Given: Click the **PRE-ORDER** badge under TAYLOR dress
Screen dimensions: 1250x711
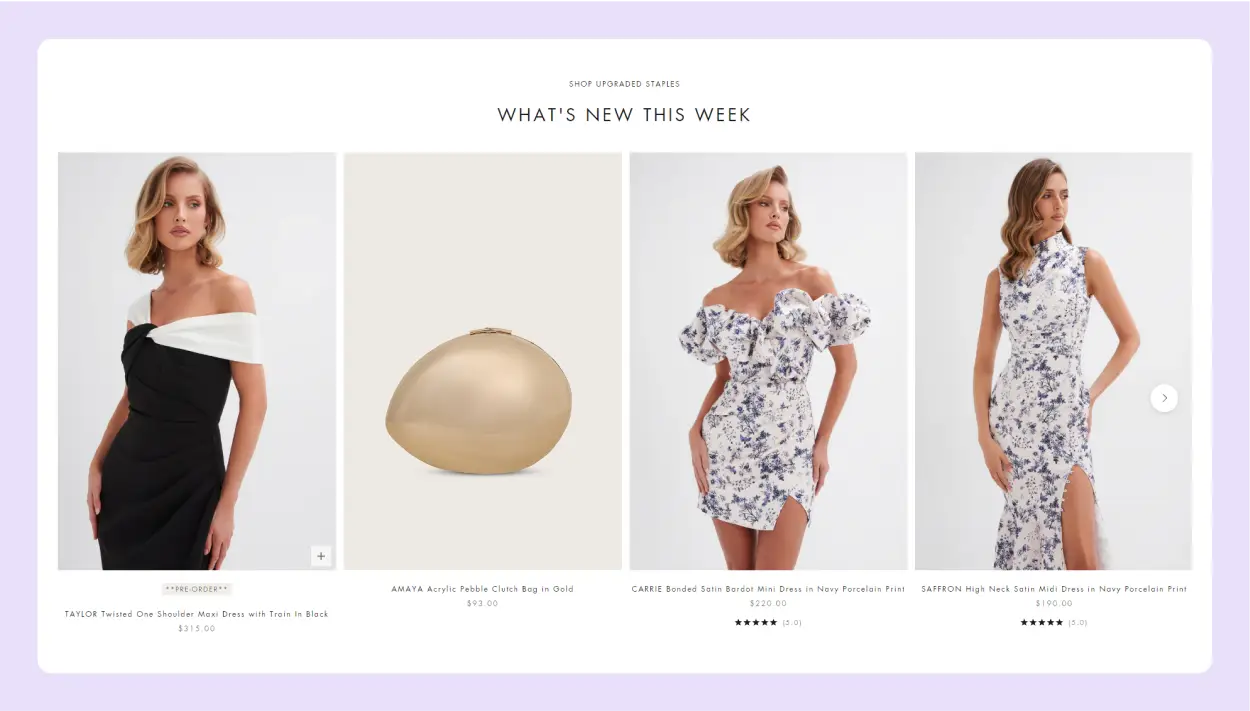Looking at the screenshot, I should [x=197, y=589].
